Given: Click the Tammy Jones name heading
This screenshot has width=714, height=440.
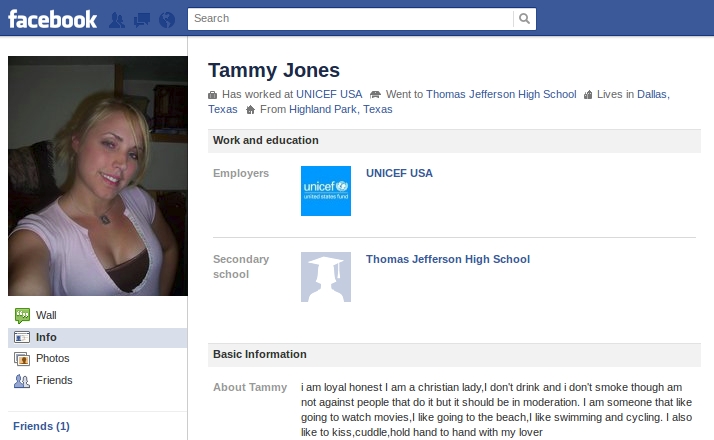Looking at the screenshot, I should [274, 71].
